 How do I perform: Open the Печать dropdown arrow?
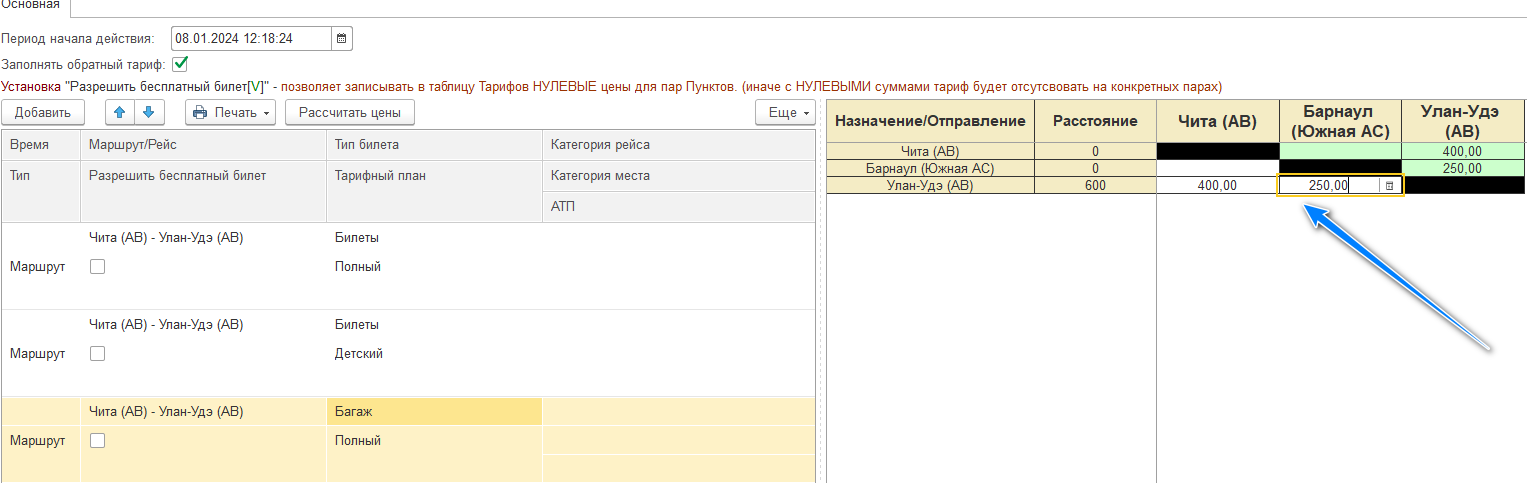[x=267, y=113]
